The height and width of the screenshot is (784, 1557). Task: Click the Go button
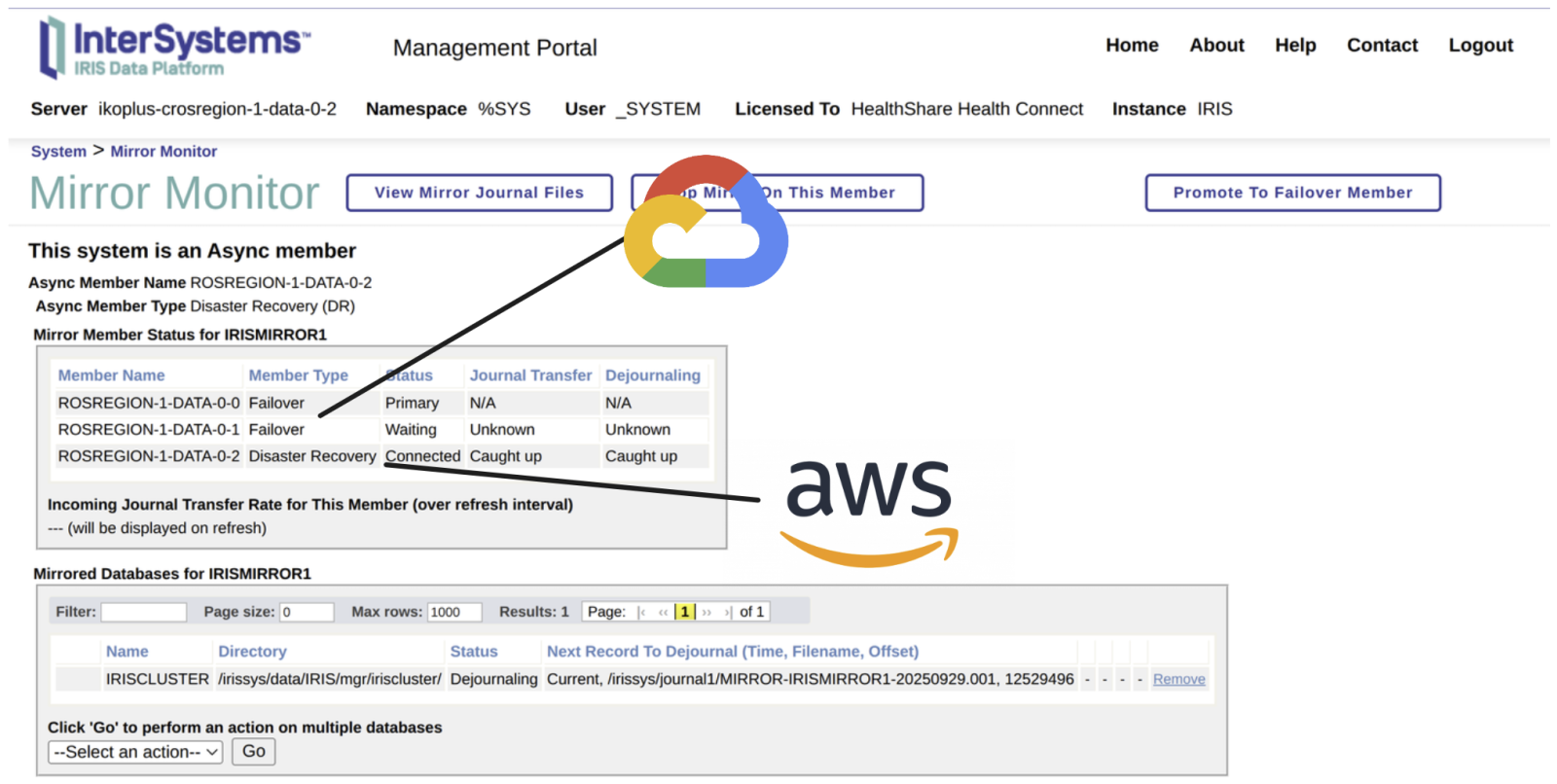[254, 752]
